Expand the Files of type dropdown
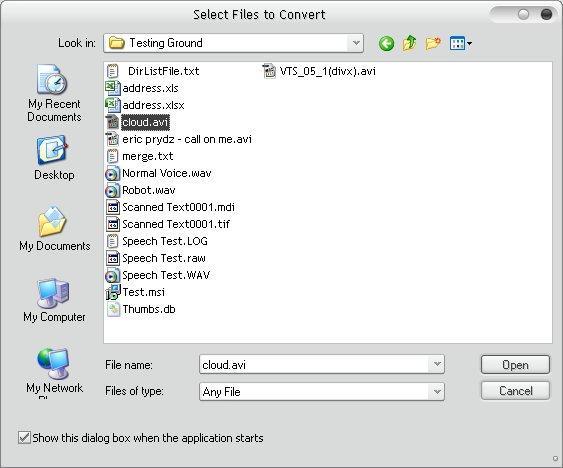563x468 pixels. click(x=437, y=391)
